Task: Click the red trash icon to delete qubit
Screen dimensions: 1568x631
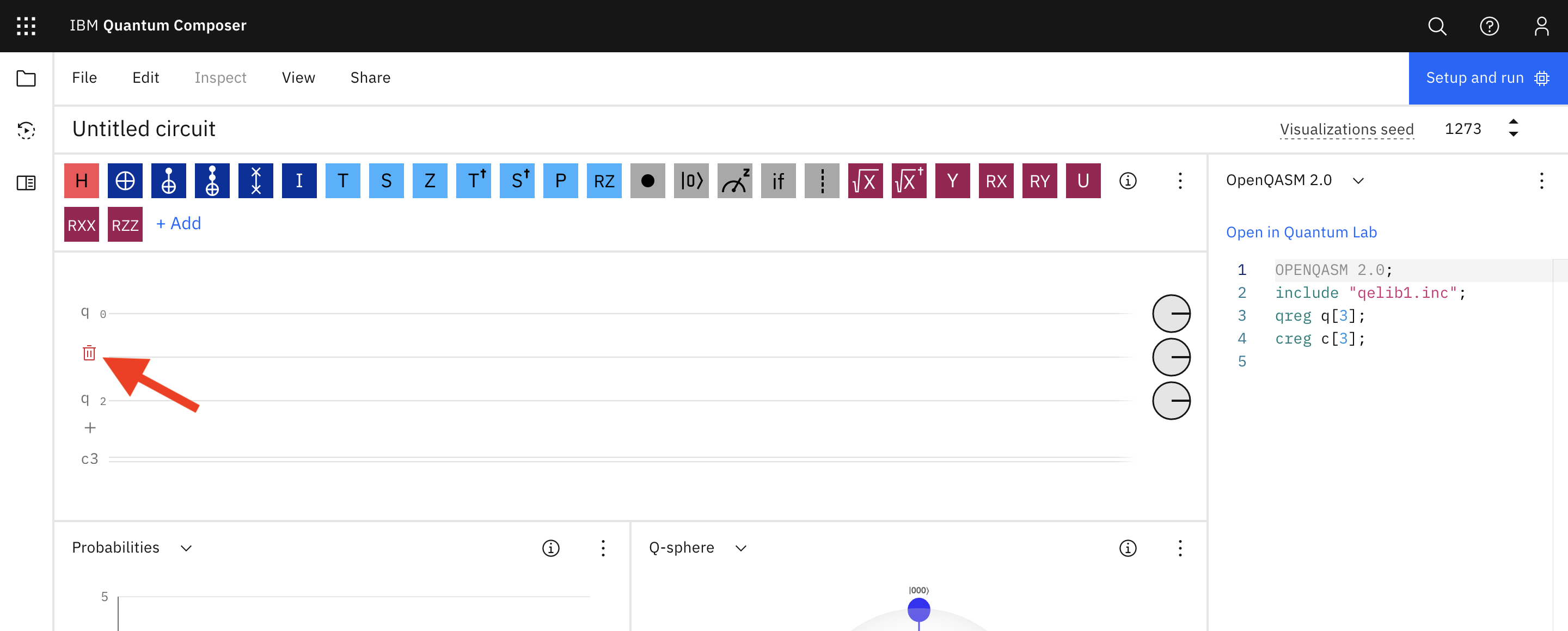Action: [x=89, y=353]
